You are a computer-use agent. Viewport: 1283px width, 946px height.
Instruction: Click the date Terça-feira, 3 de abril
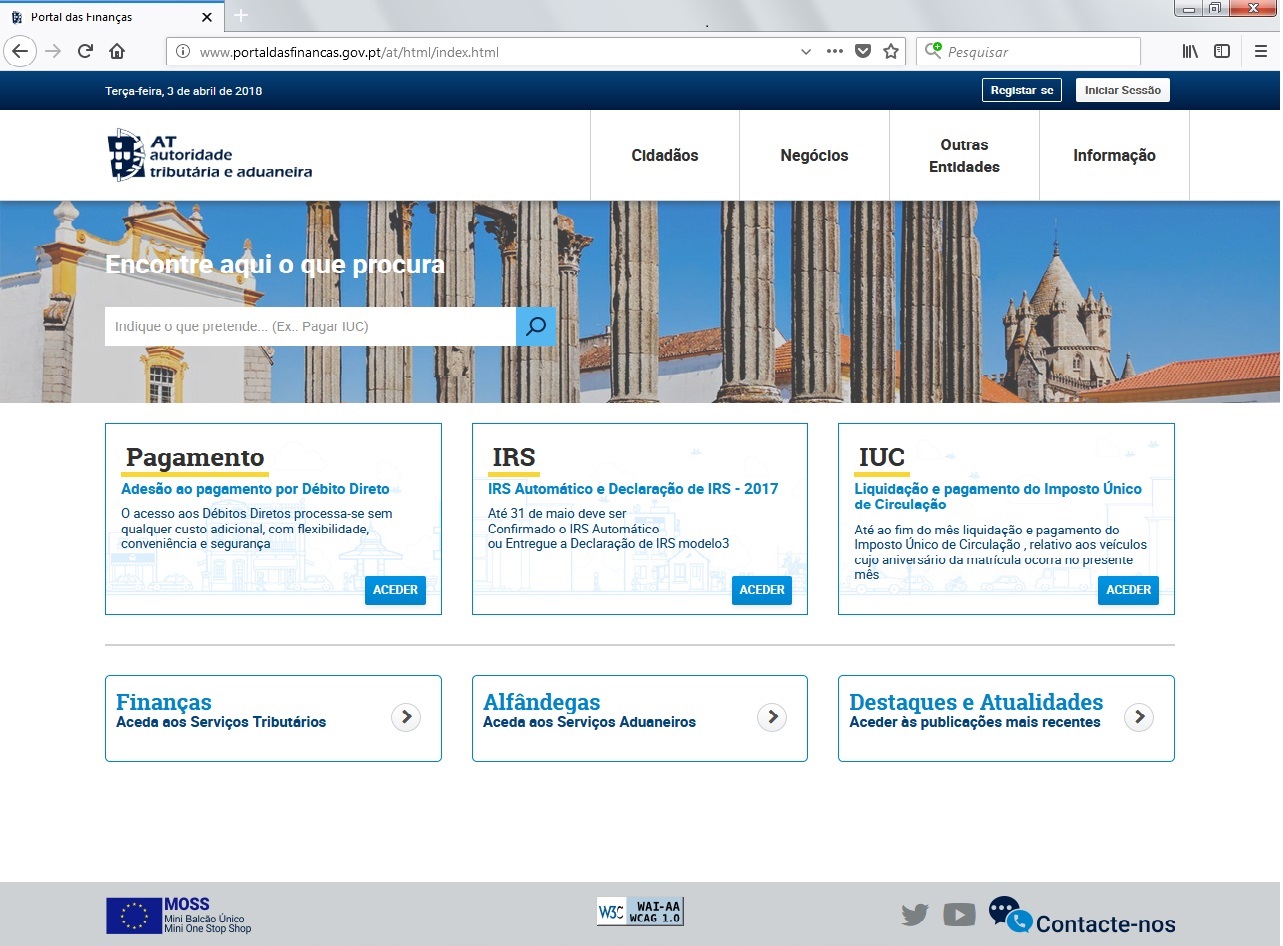tap(184, 91)
